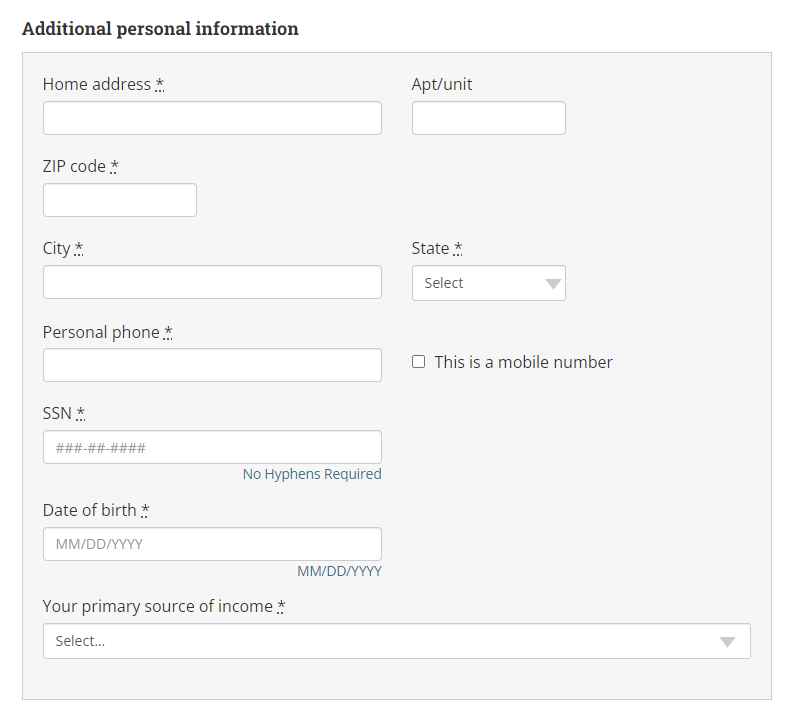The height and width of the screenshot is (720, 793).
Task: Click the income dropdown arrow icon
Action: point(727,642)
